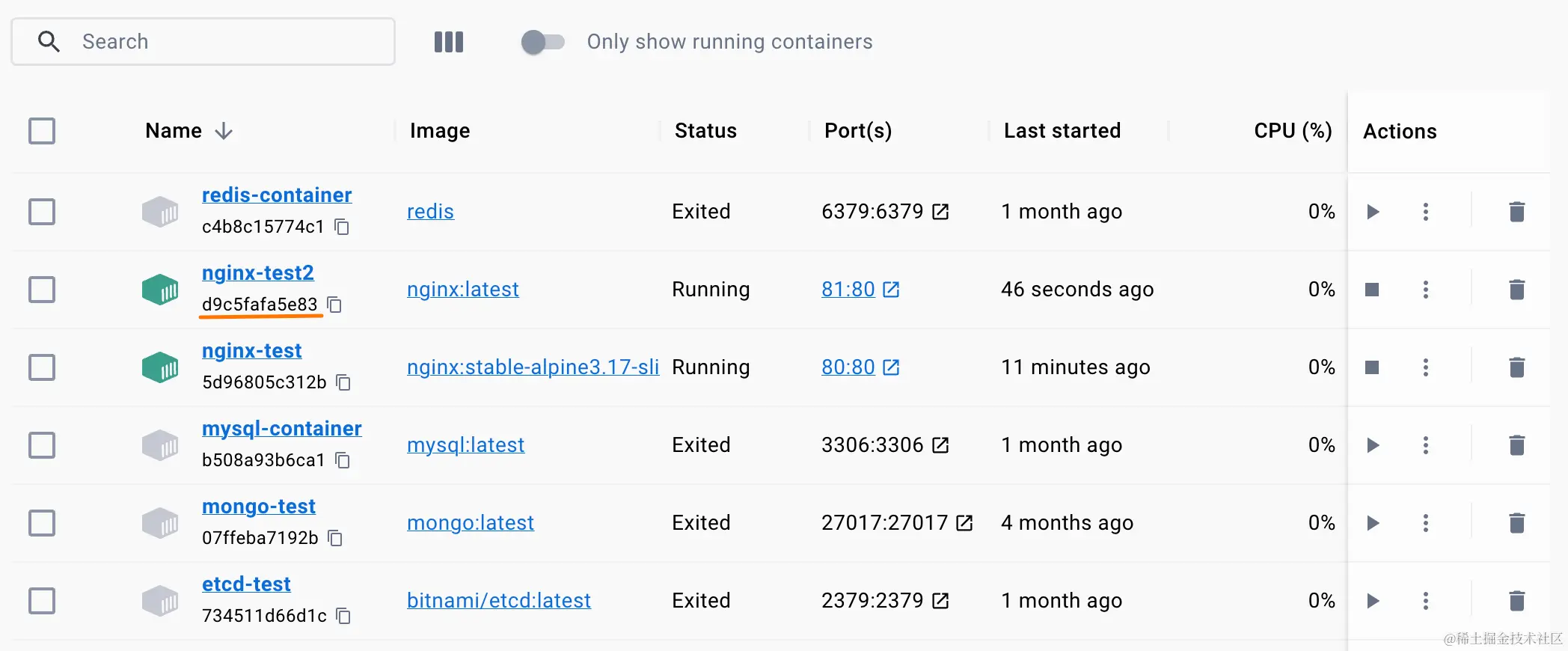Viewport: 1568px width, 651px height.
Task: Toggle only show running containers
Action: pyautogui.click(x=542, y=42)
